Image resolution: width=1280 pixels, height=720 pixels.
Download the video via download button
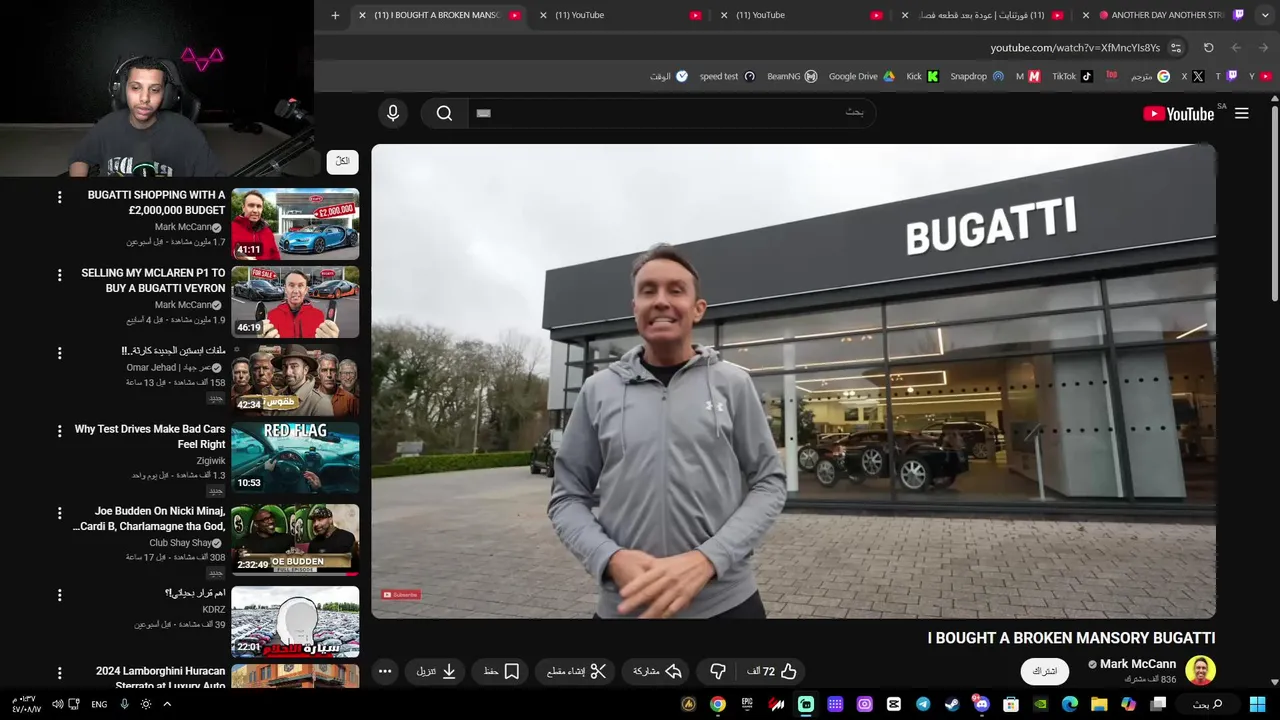(x=437, y=671)
